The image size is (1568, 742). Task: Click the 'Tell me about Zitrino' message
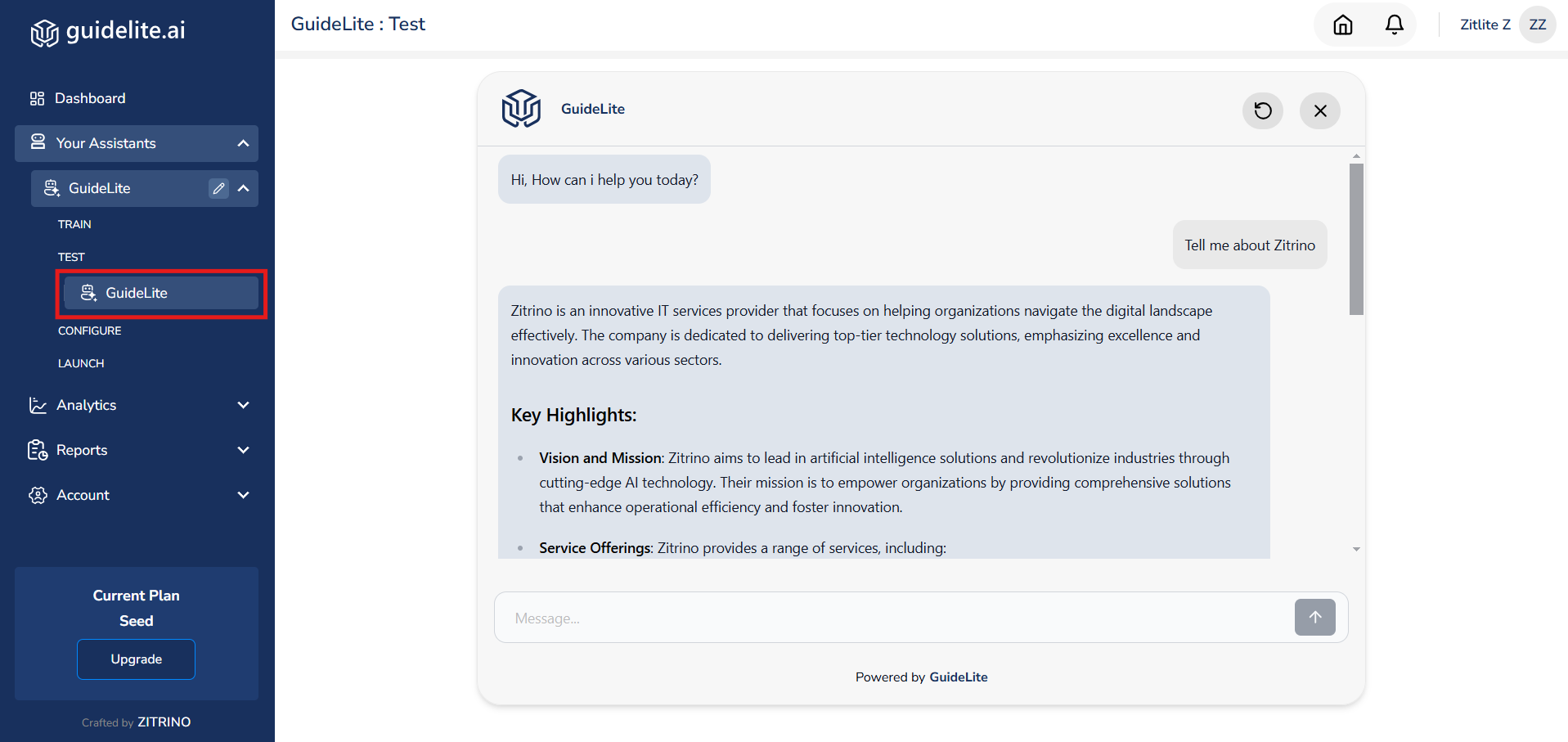tap(1250, 245)
